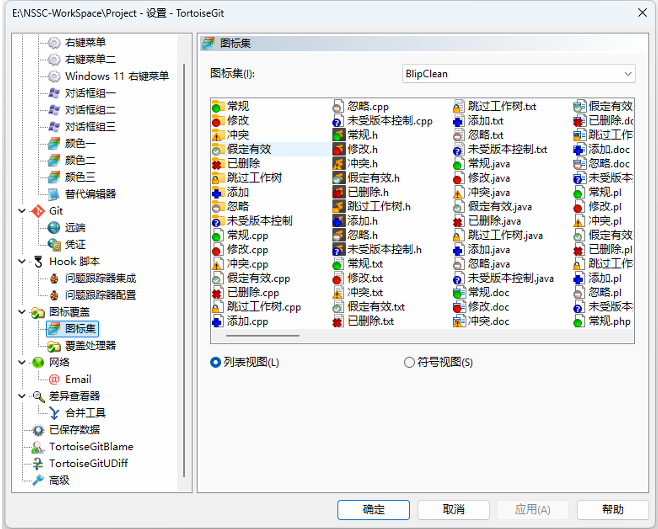Click the bug icon beside 问题跟踪器集成
This screenshot has height=529, width=658.
pyautogui.click(x=54, y=278)
